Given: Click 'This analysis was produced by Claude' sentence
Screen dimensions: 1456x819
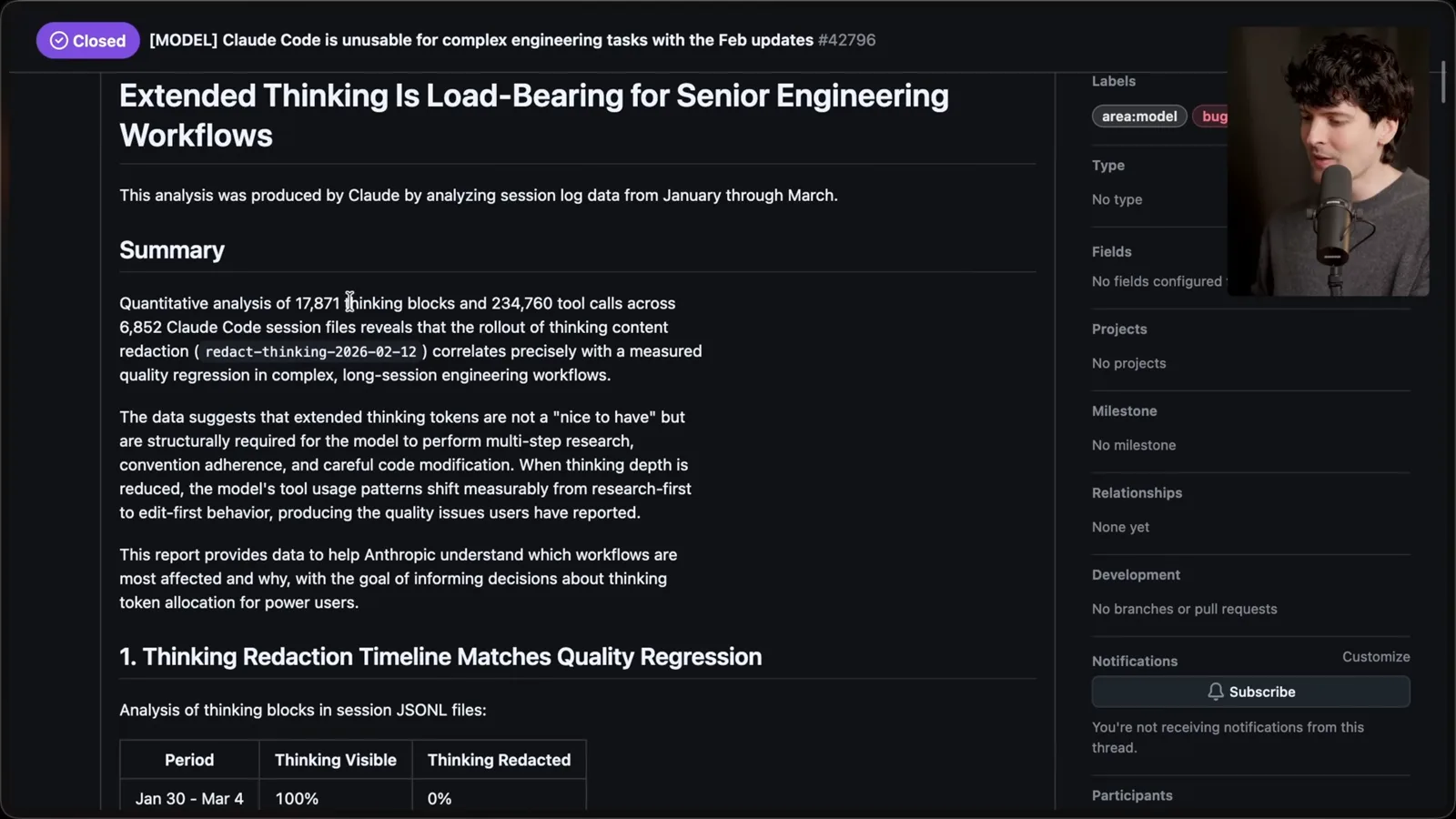Looking at the screenshot, I should tap(479, 196).
